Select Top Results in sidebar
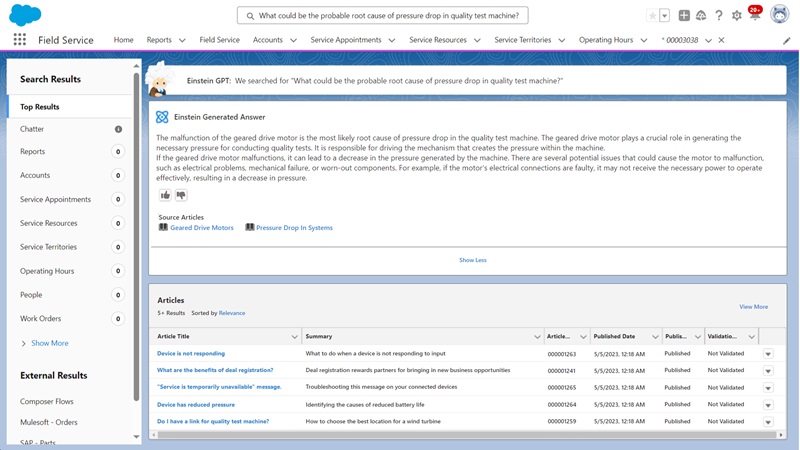The width and height of the screenshot is (800, 450). (x=70, y=107)
